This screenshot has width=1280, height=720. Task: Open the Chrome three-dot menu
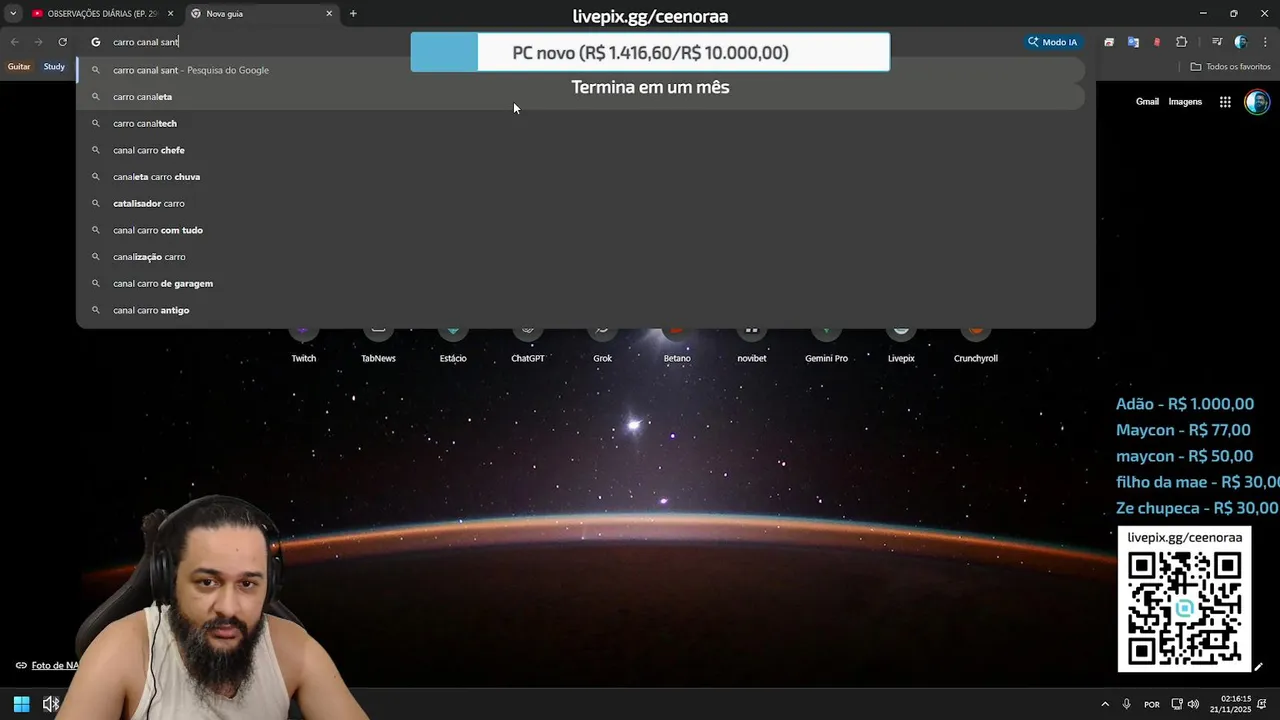pyautogui.click(x=1265, y=42)
